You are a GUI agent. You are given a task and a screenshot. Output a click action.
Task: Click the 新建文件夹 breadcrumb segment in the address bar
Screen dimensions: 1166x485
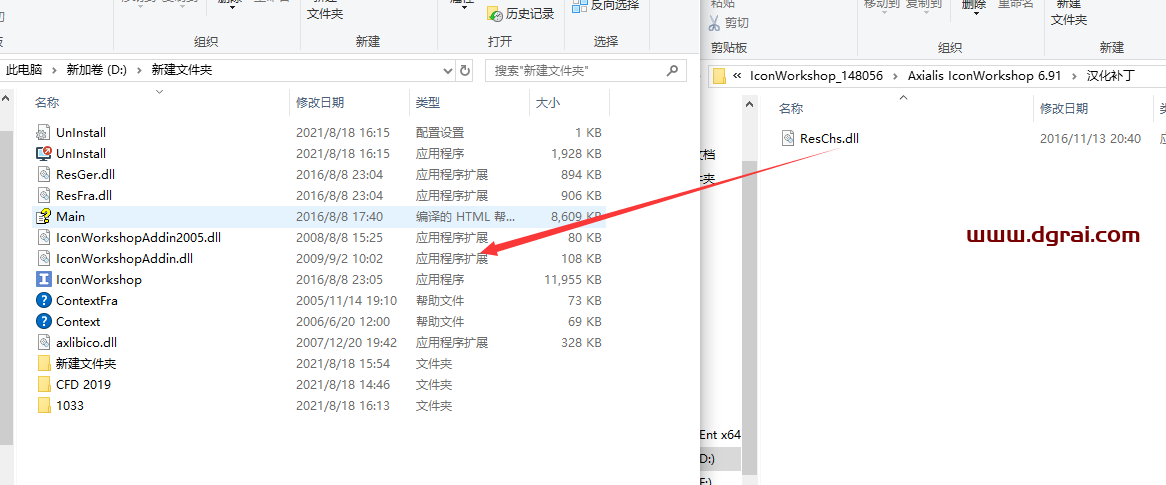click(x=181, y=71)
